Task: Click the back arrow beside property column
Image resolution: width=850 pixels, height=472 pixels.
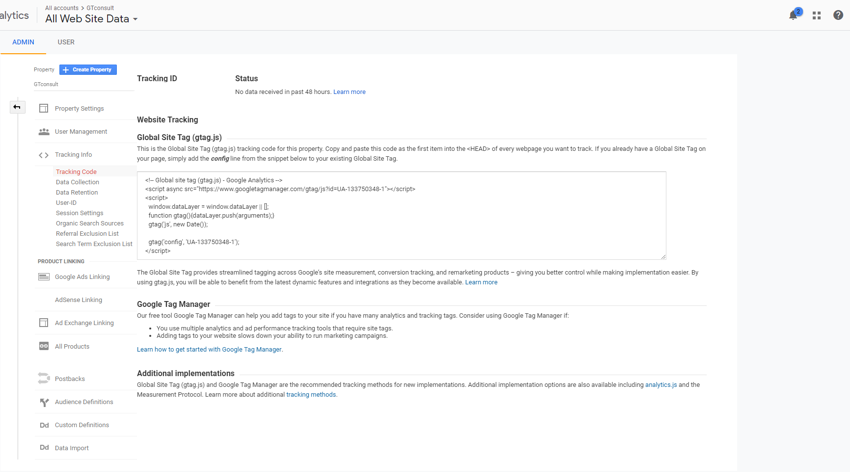Action: tap(17, 107)
